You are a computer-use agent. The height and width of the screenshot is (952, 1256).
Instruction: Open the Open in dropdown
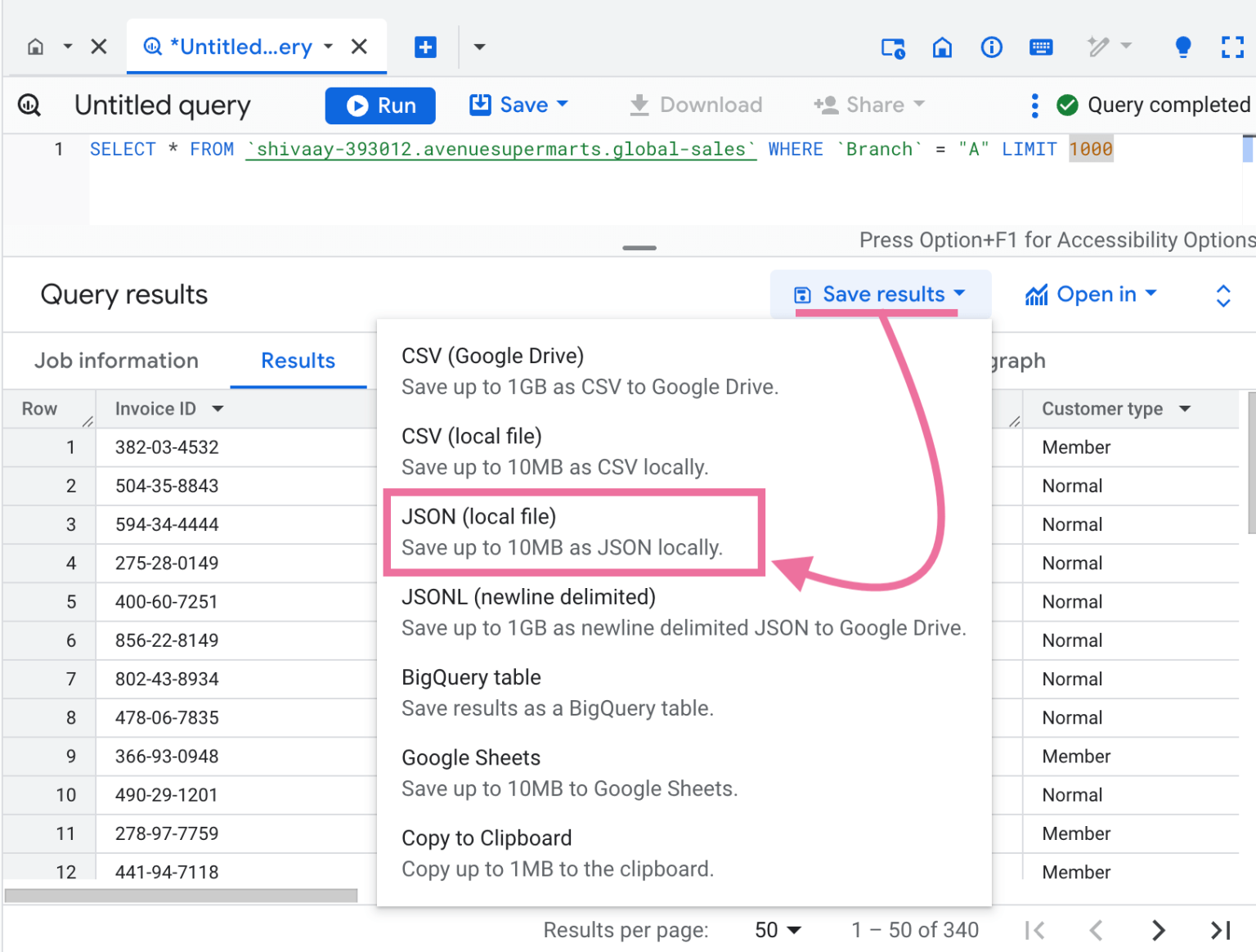(x=1091, y=294)
